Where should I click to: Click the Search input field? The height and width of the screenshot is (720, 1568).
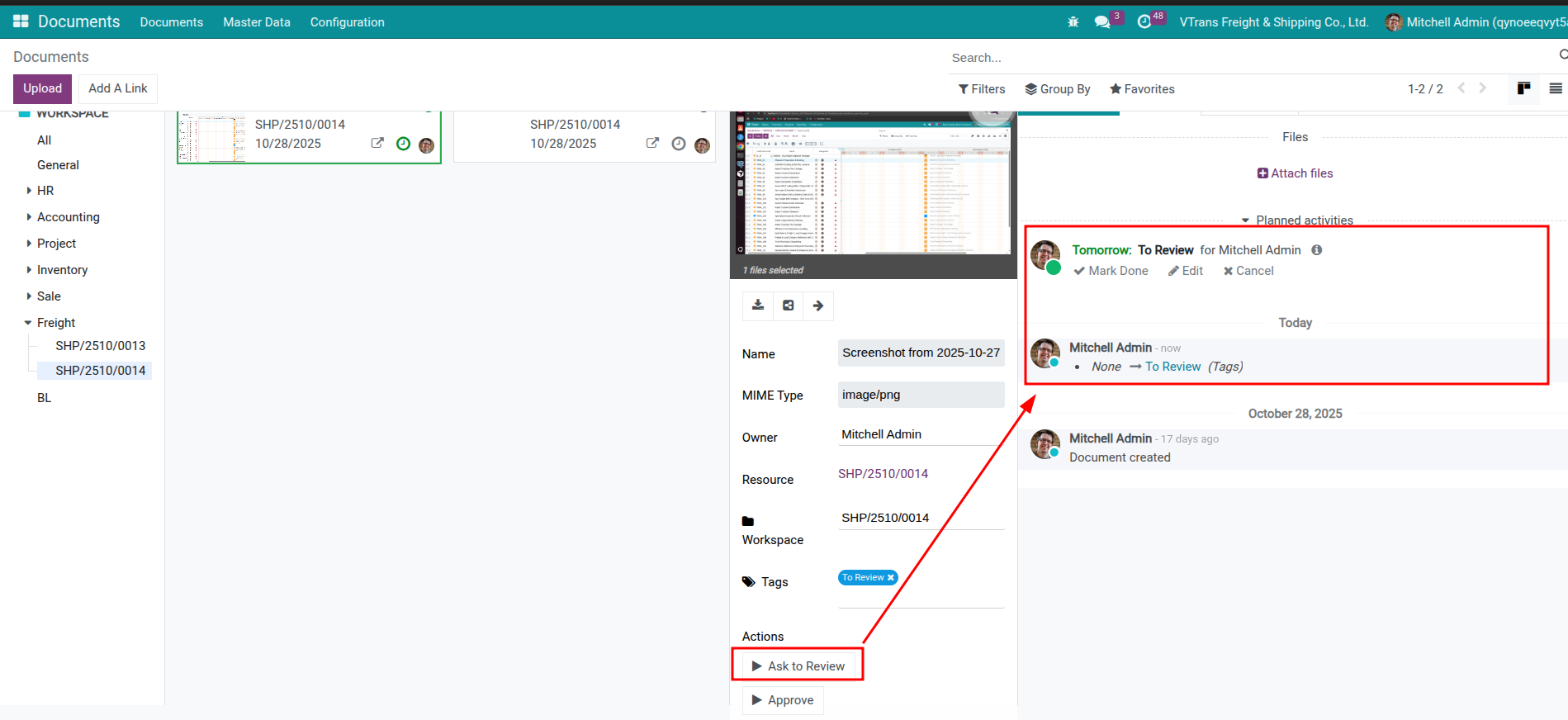click(1247, 58)
